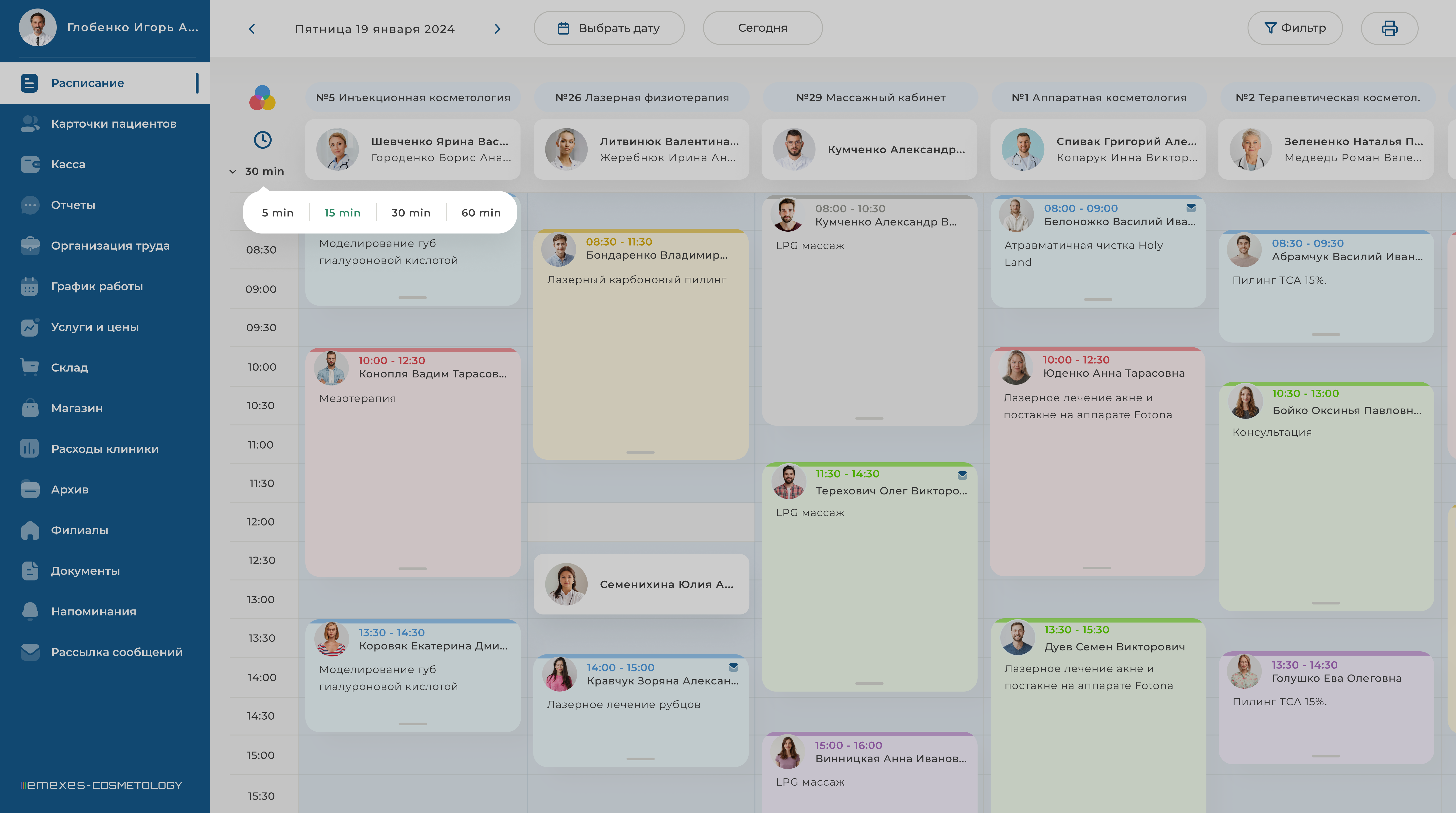
Task: Open Конопля Вадим 10:00 - 12:30 appointment
Action: pyautogui.click(x=413, y=462)
